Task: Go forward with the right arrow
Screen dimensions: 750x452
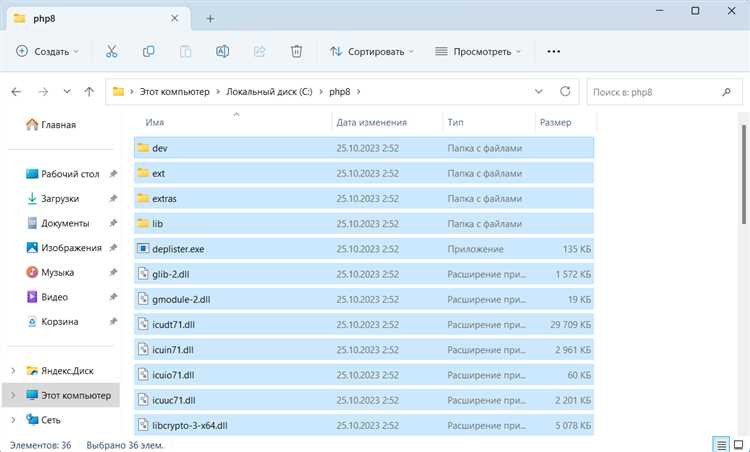Action: [x=44, y=91]
